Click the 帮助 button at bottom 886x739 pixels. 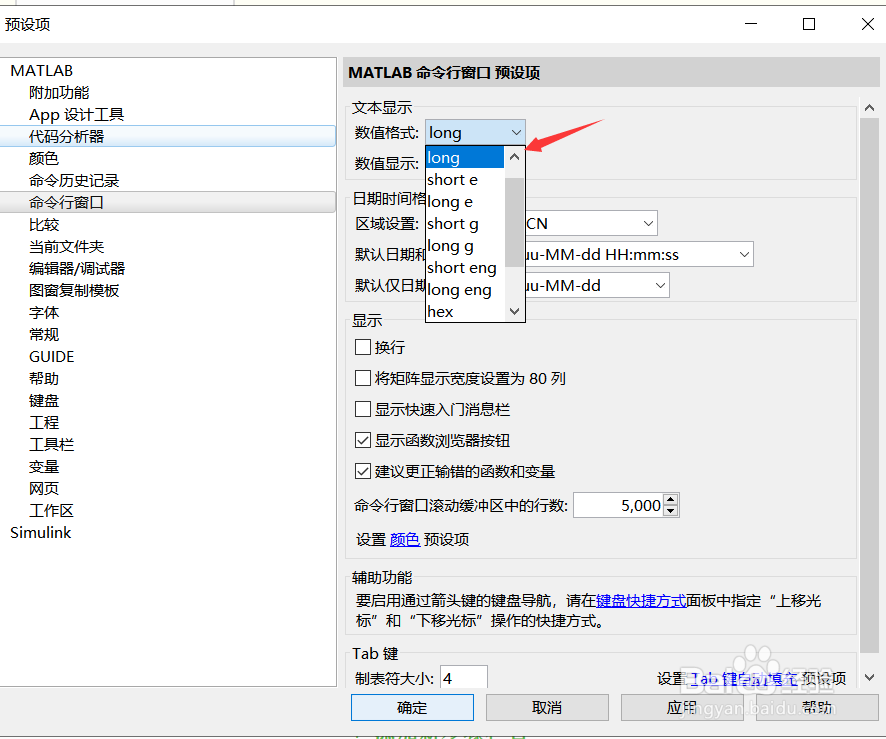817,707
